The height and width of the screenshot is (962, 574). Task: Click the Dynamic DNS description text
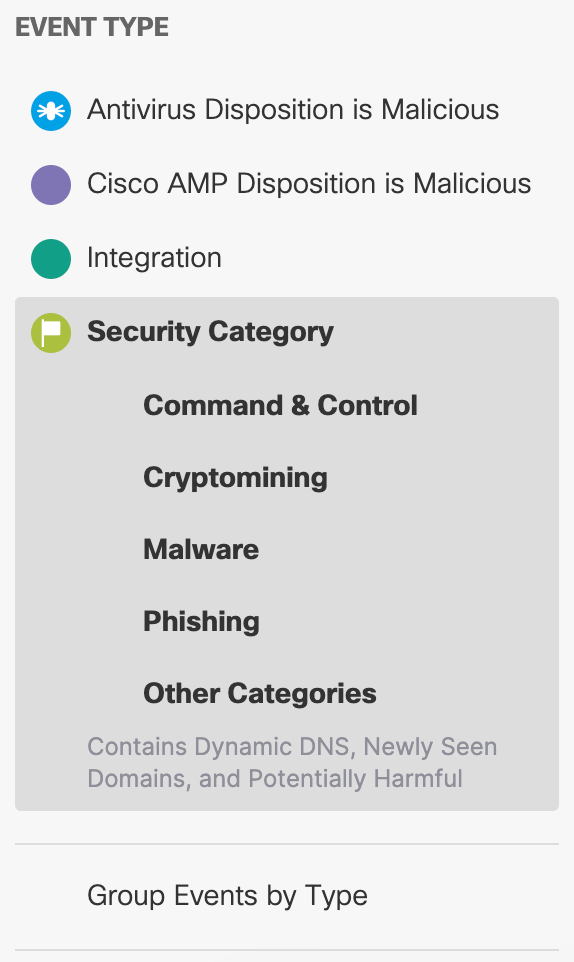click(292, 763)
